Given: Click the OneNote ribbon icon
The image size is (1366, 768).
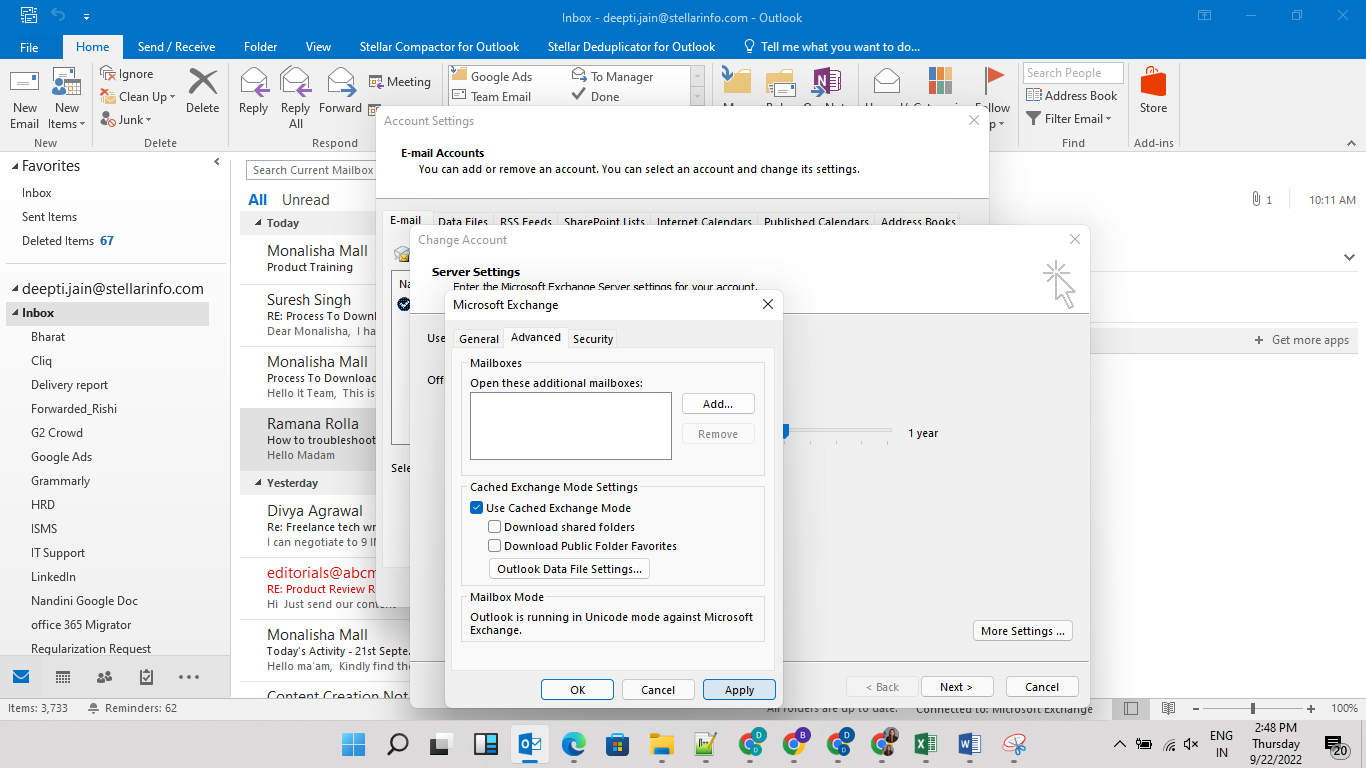Looking at the screenshot, I should (826, 82).
